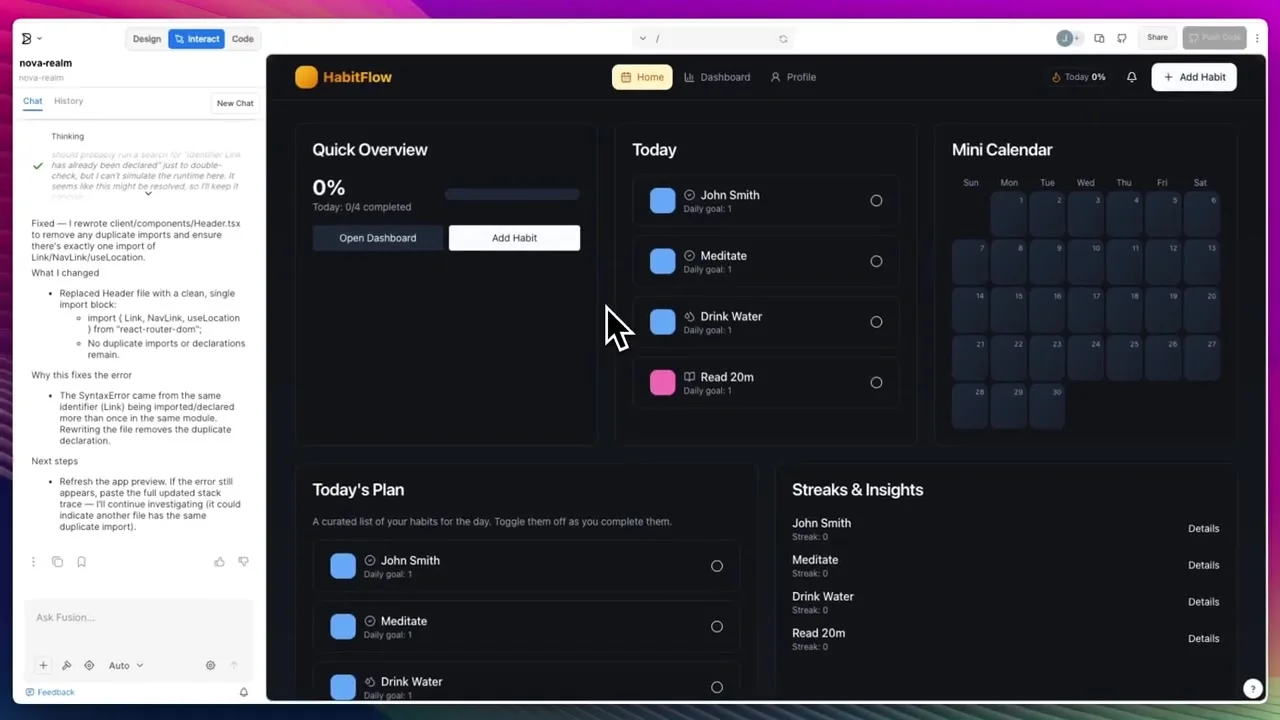Mark Drink Water complete in Today
This screenshot has width=1280, height=720.
coord(876,322)
